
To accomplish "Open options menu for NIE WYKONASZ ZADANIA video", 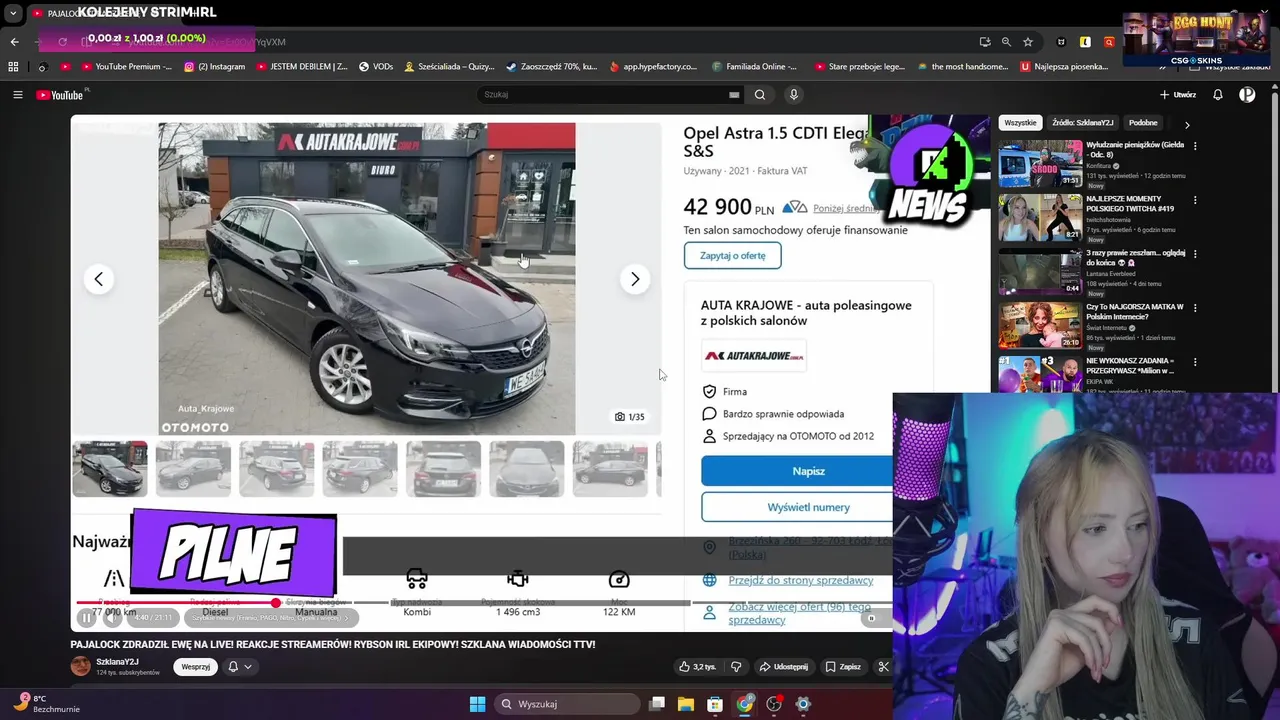I will point(1195,362).
